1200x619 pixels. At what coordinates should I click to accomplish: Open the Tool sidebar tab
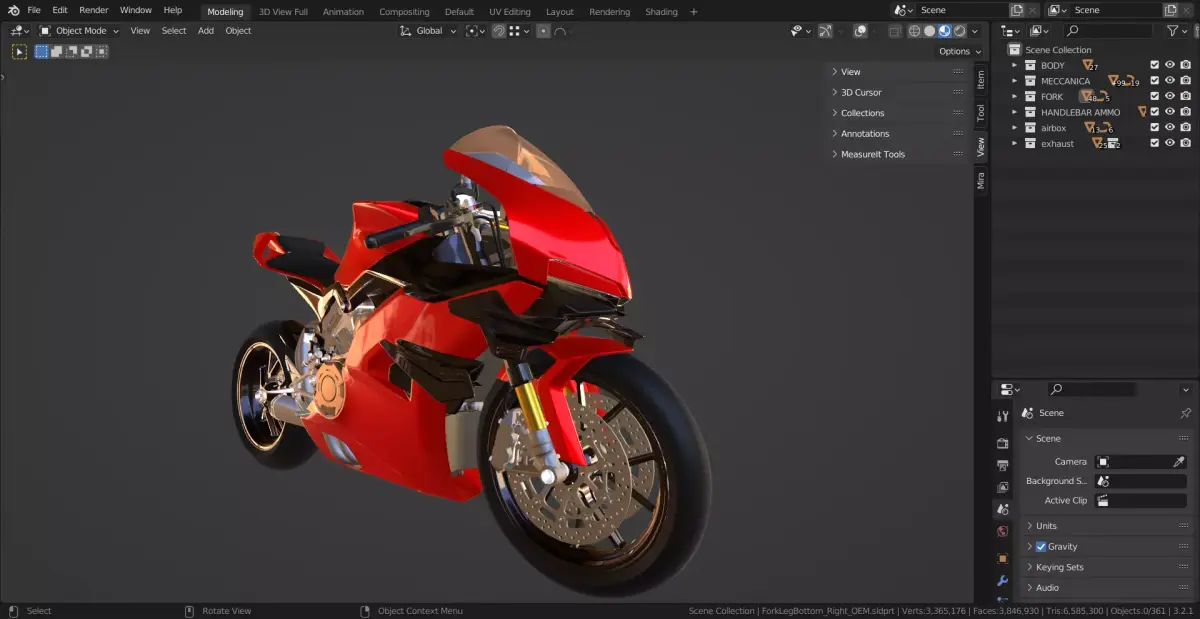point(981,113)
